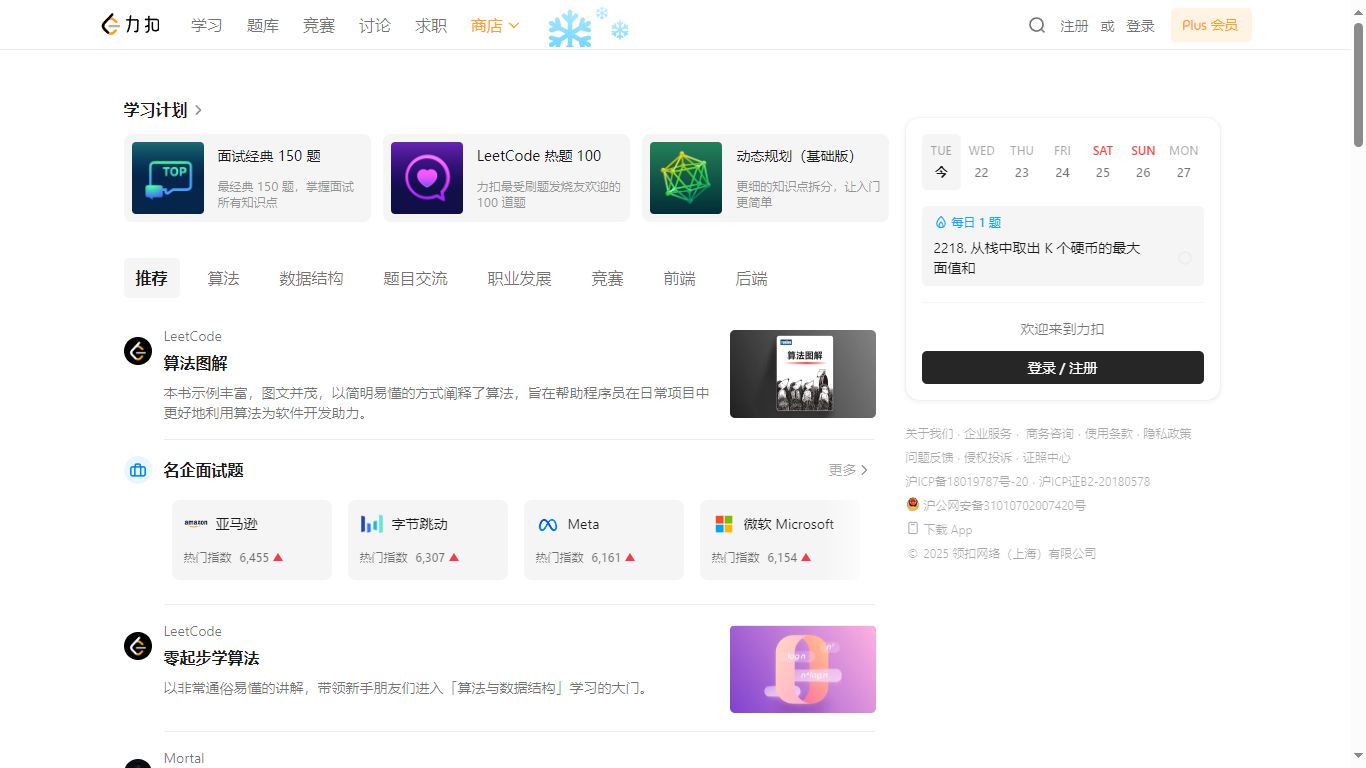The height and width of the screenshot is (768, 1366).
Task: Open the Plus 会员 link
Action: (1210, 25)
